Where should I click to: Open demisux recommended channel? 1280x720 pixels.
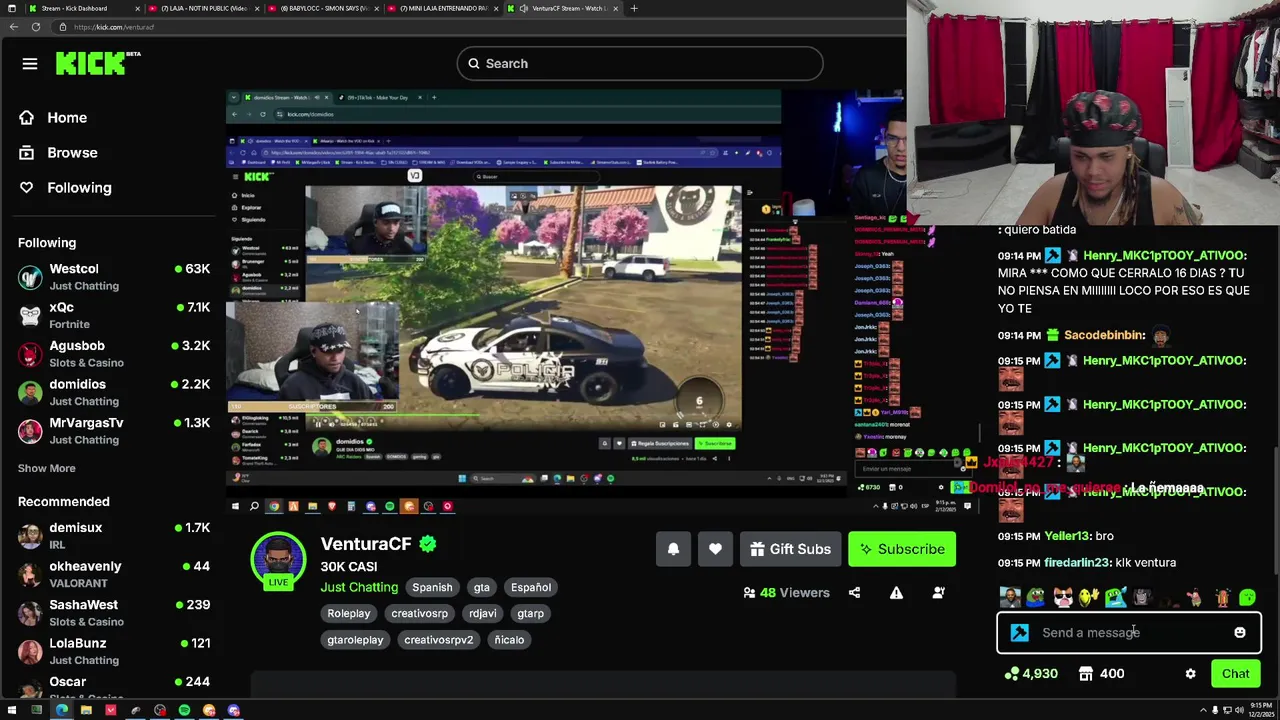click(113, 536)
